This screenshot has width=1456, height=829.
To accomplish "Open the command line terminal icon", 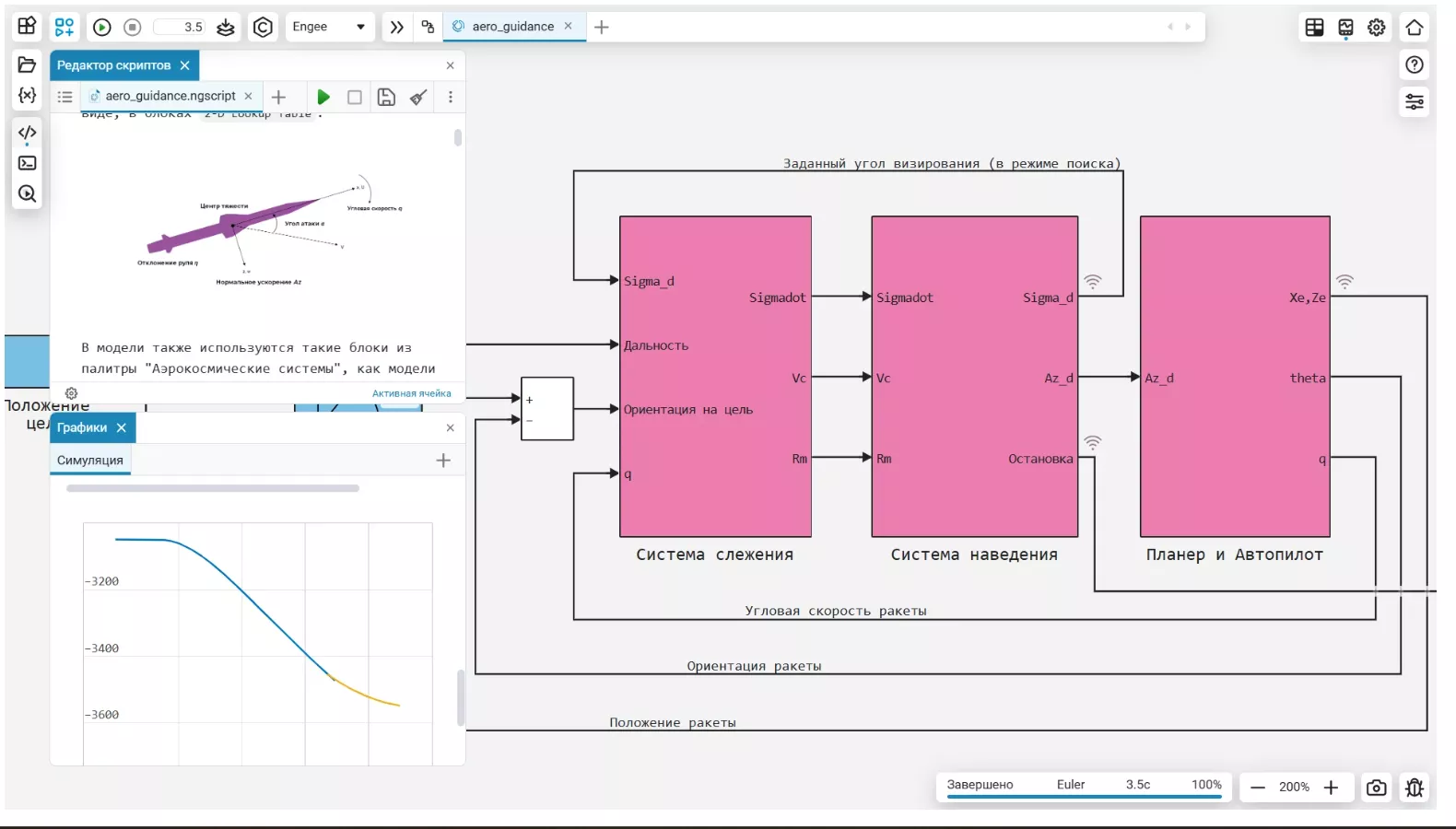I will [27, 163].
